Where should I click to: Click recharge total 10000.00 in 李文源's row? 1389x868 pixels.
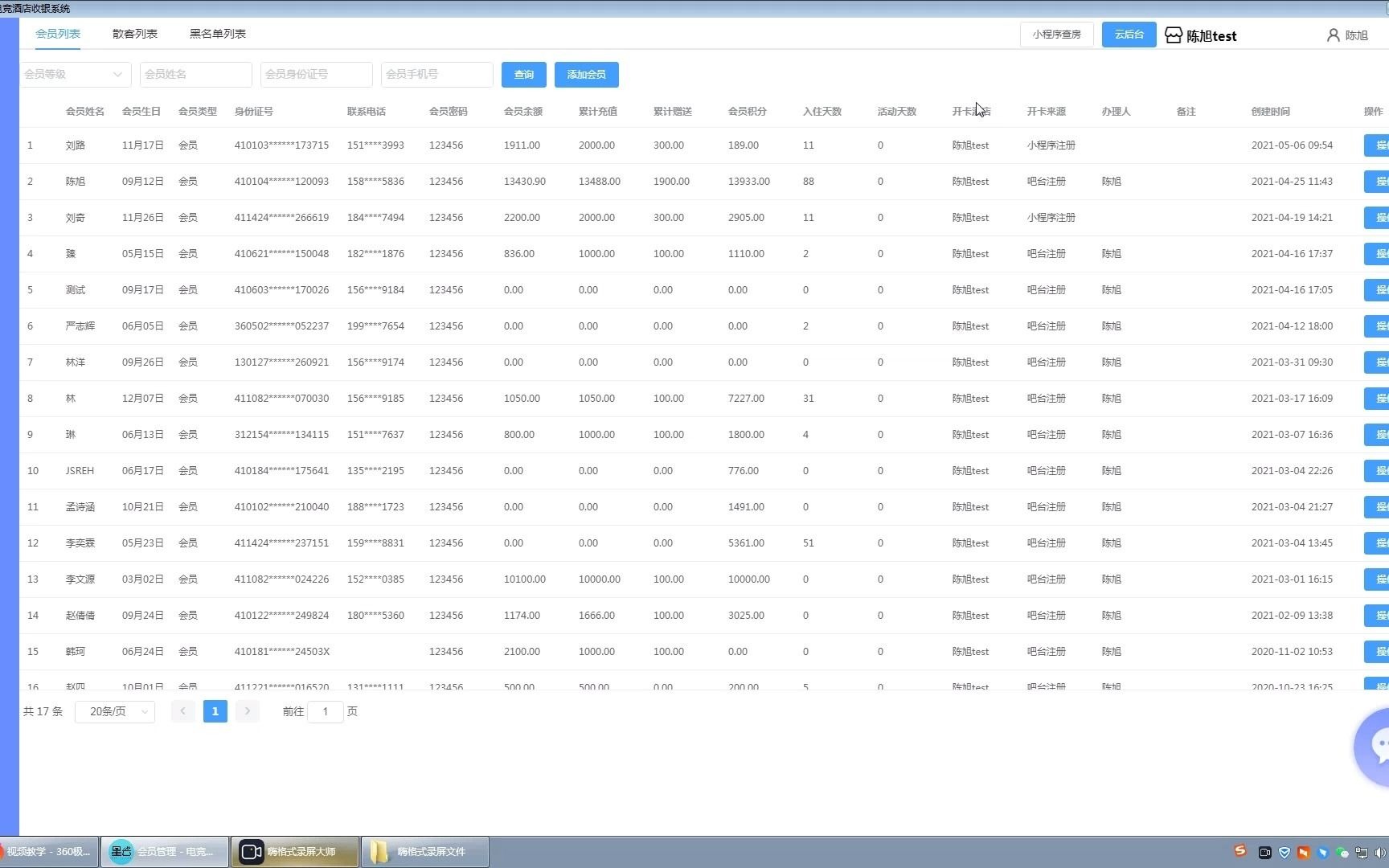pos(600,579)
